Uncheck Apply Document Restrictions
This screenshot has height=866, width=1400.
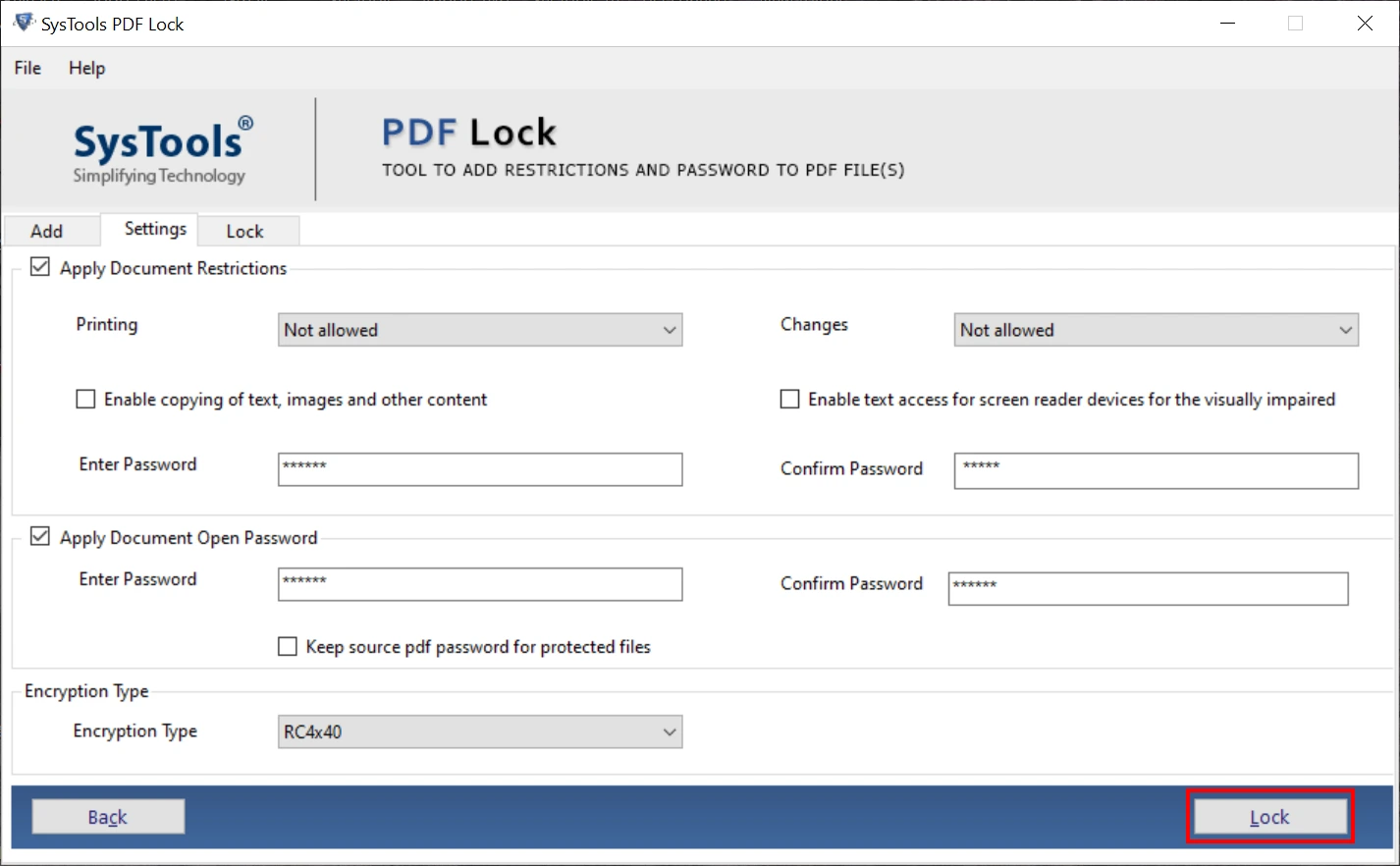(40, 267)
